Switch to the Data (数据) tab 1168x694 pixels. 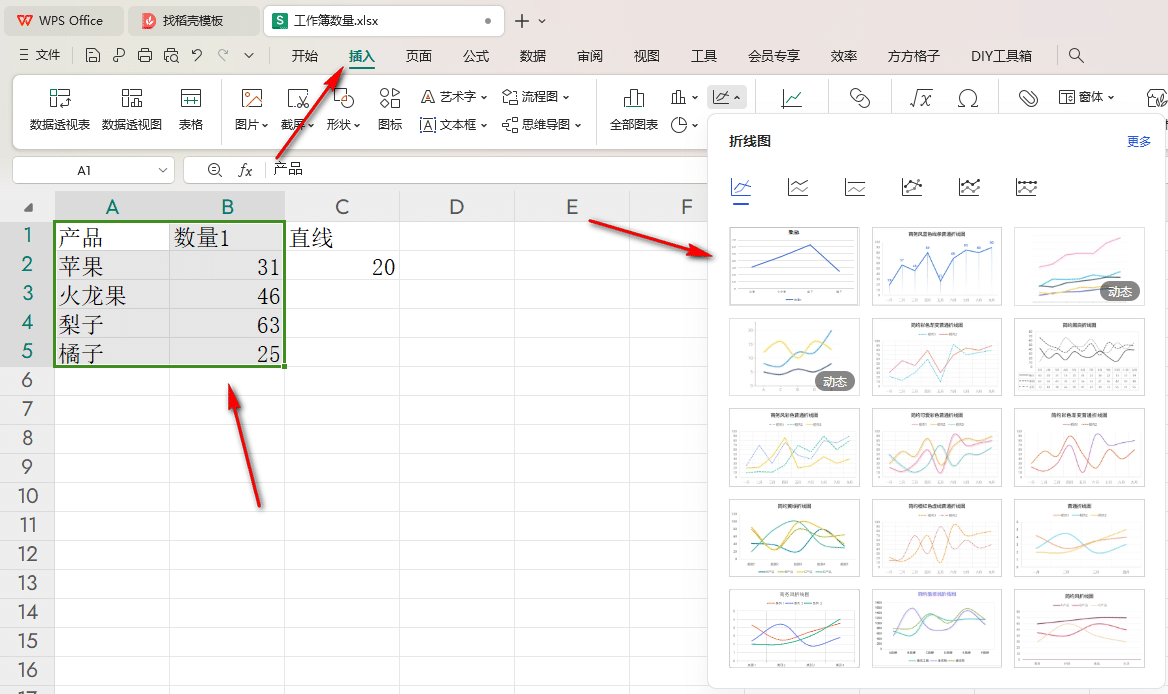pos(533,56)
